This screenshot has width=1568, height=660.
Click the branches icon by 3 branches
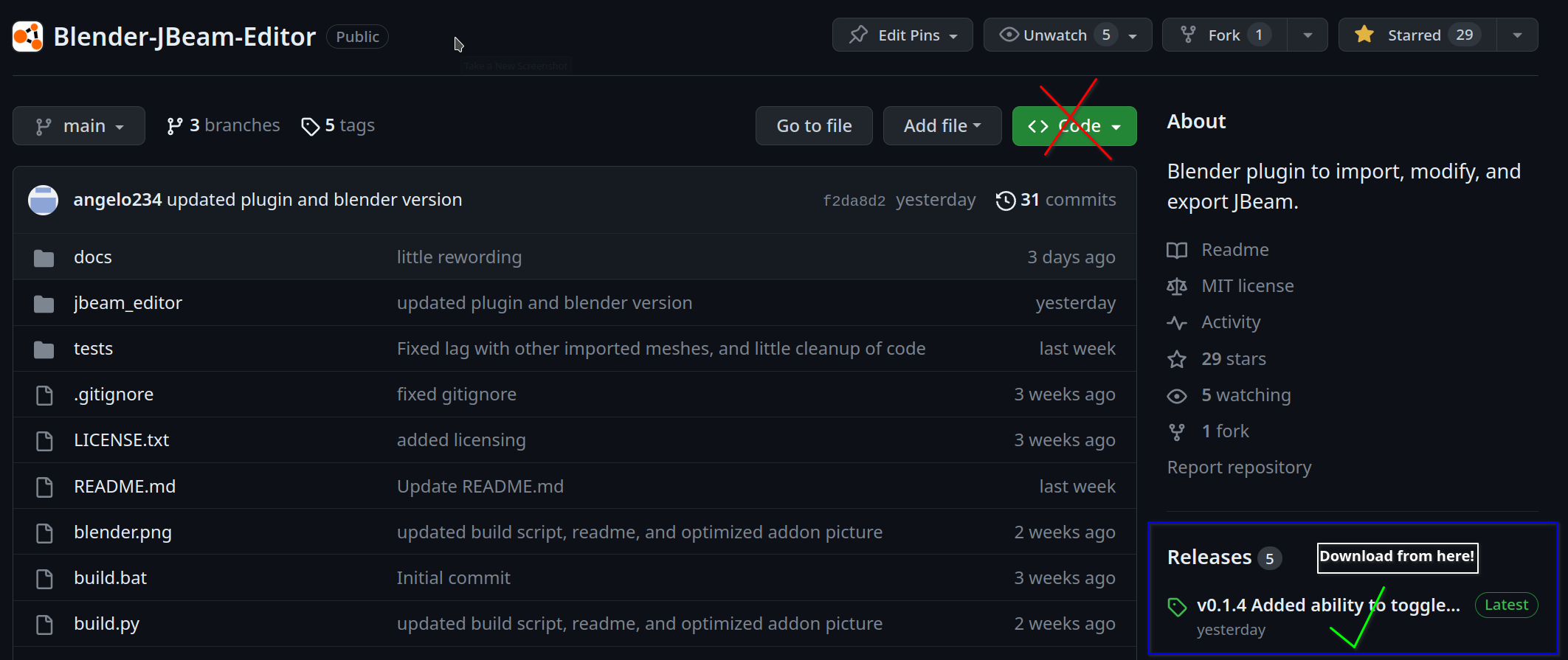pyautogui.click(x=174, y=126)
